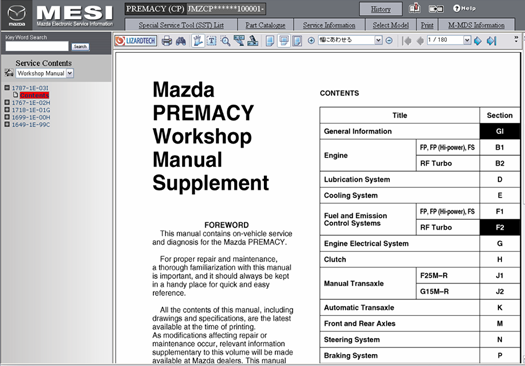Click the KeyWord Search input field
525x366 pixels.
pyautogui.click(x=37, y=47)
